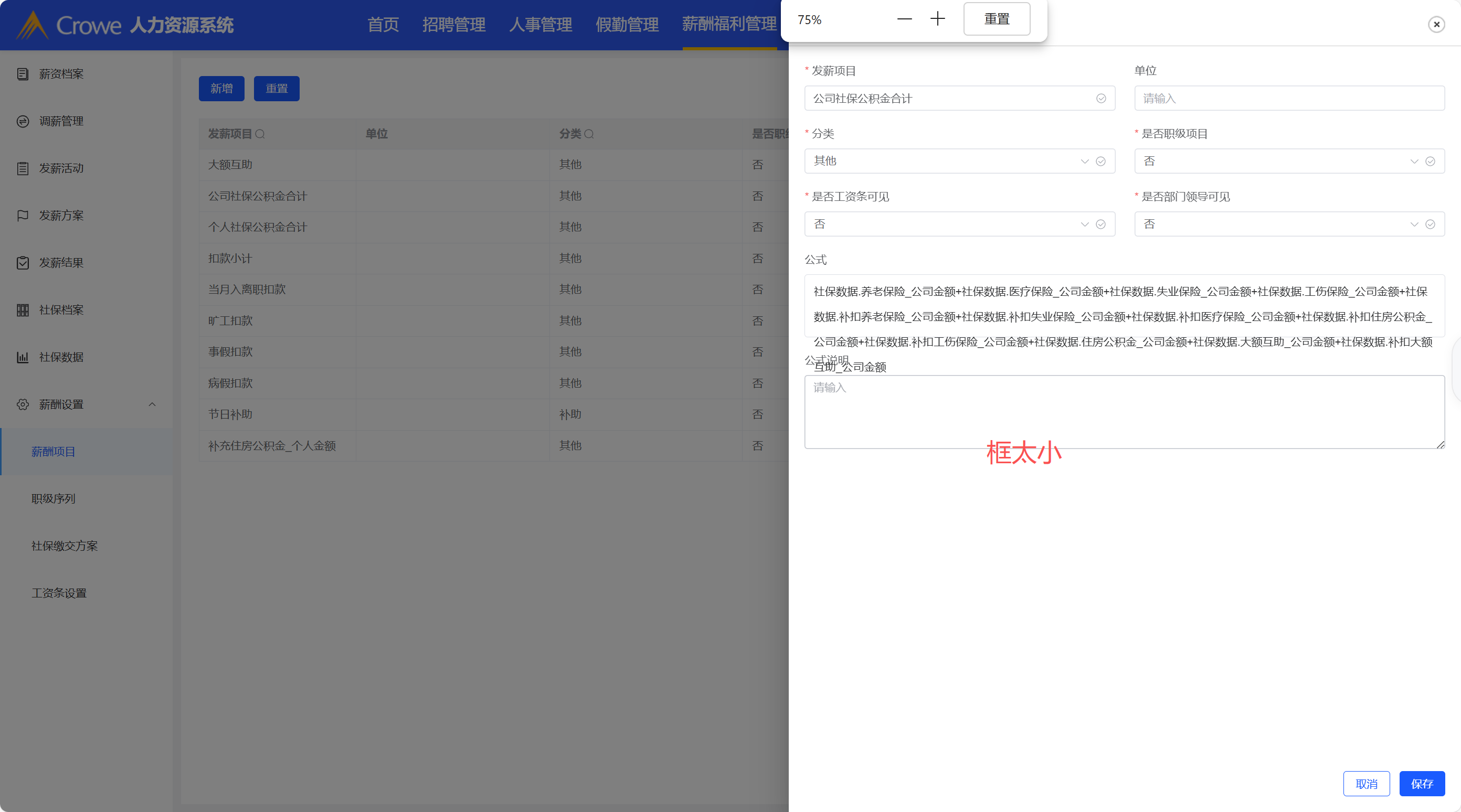Click the 公式说明 text area
This screenshot has height=812, width=1461.
coord(1124,412)
